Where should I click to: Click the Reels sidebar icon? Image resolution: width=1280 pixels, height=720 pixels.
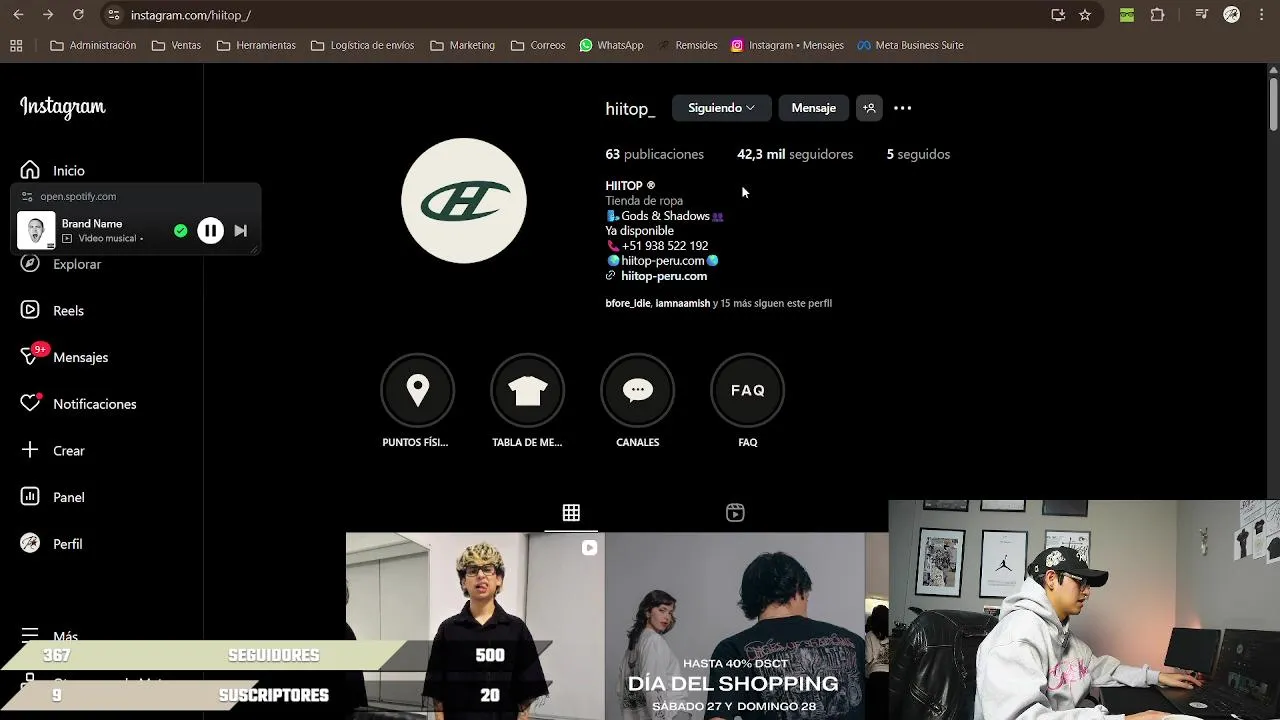(x=30, y=310)
